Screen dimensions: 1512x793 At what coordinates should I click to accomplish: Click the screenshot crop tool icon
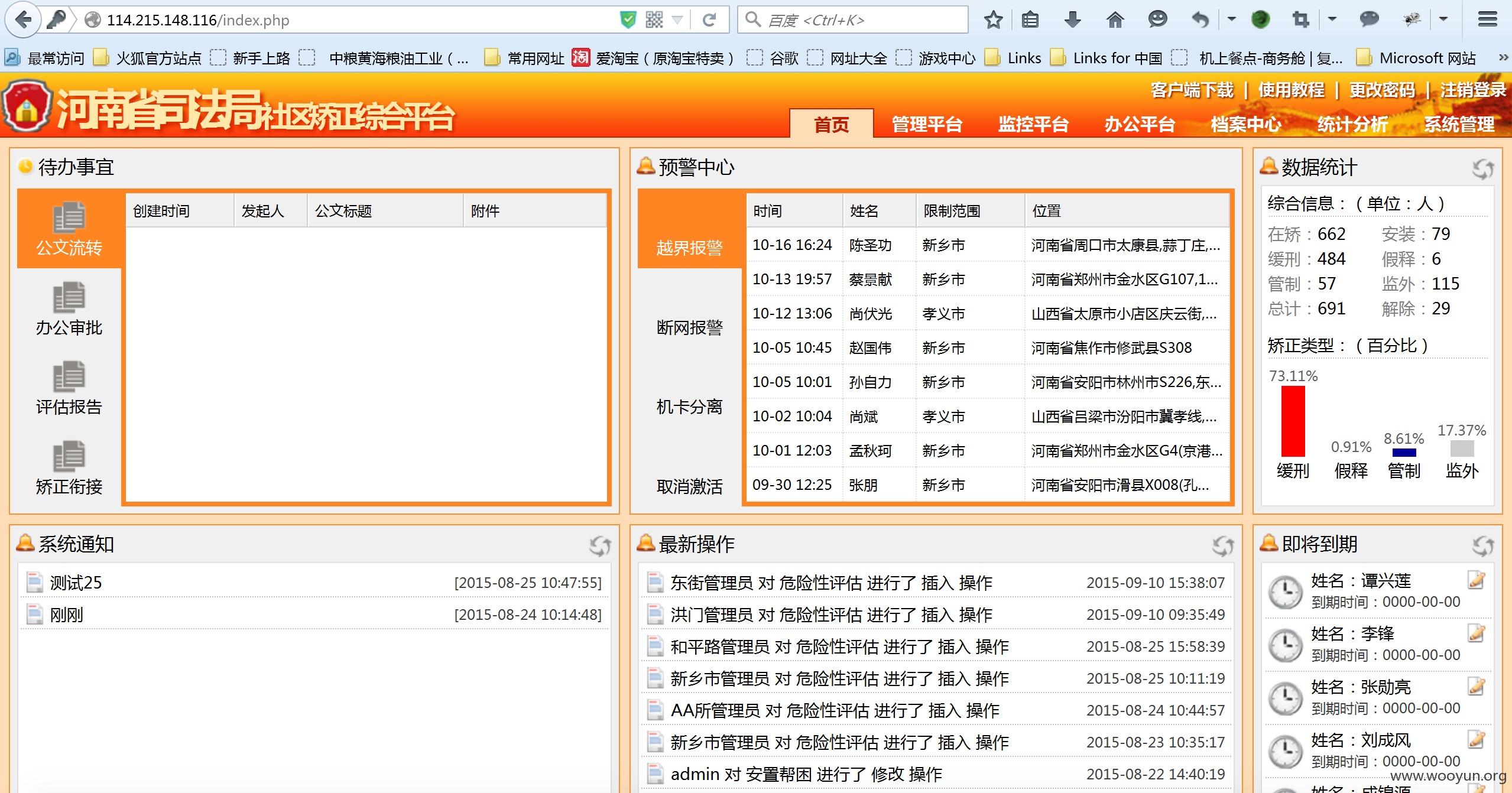pyautogui.click(x=1300, y=20)
